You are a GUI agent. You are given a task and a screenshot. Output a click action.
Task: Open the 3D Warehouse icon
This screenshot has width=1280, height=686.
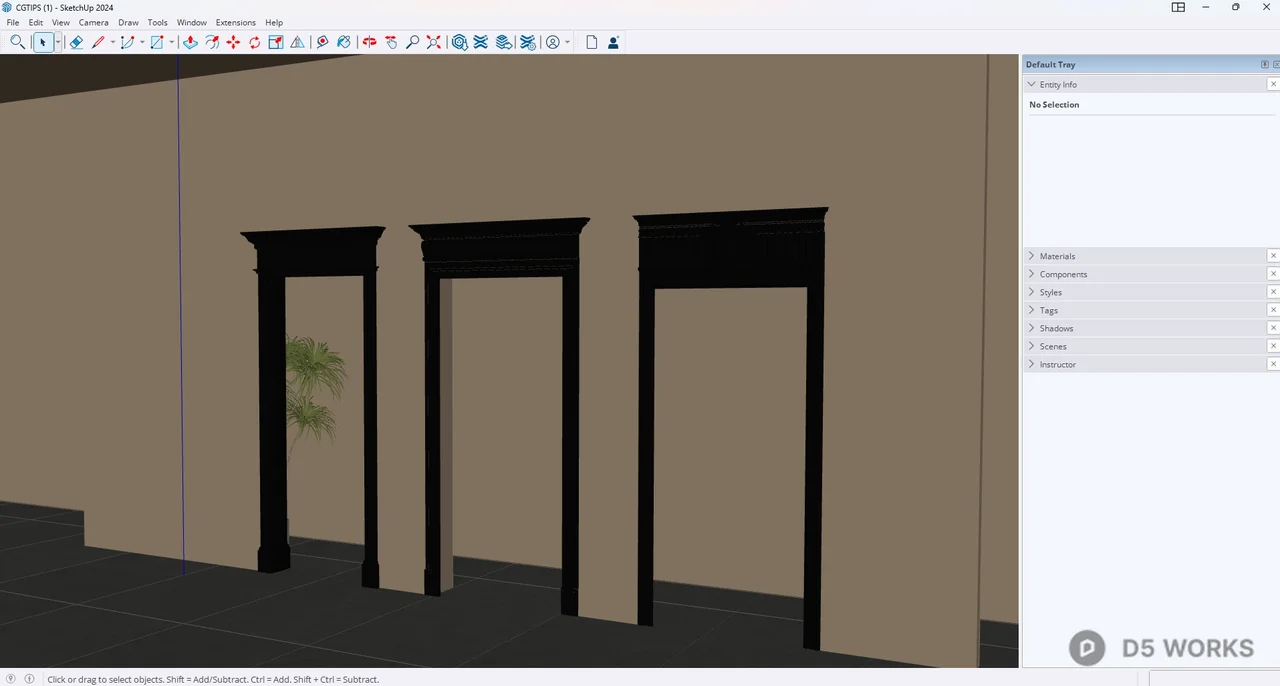[x=459, y=42]
